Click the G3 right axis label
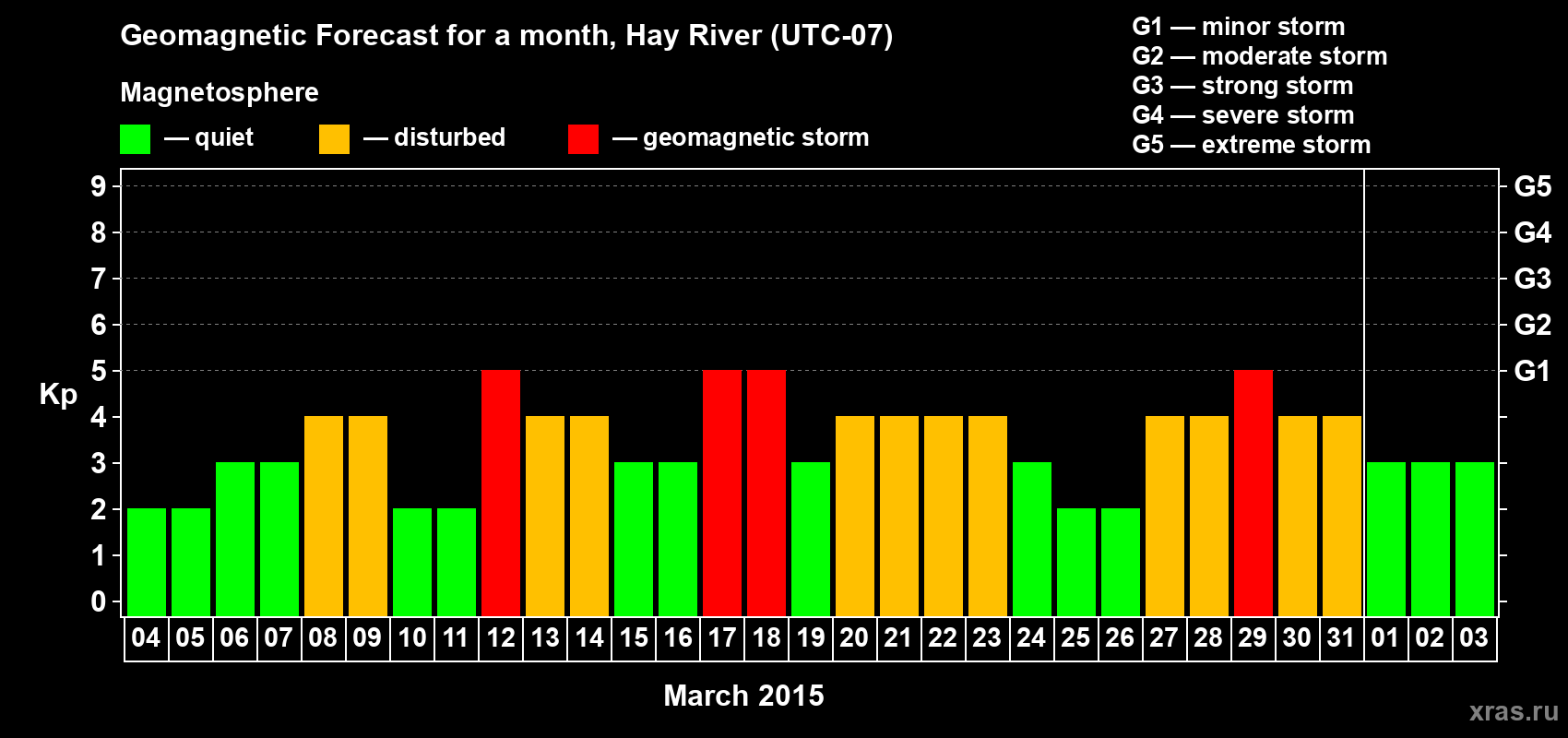 [x=1533, y=279]
